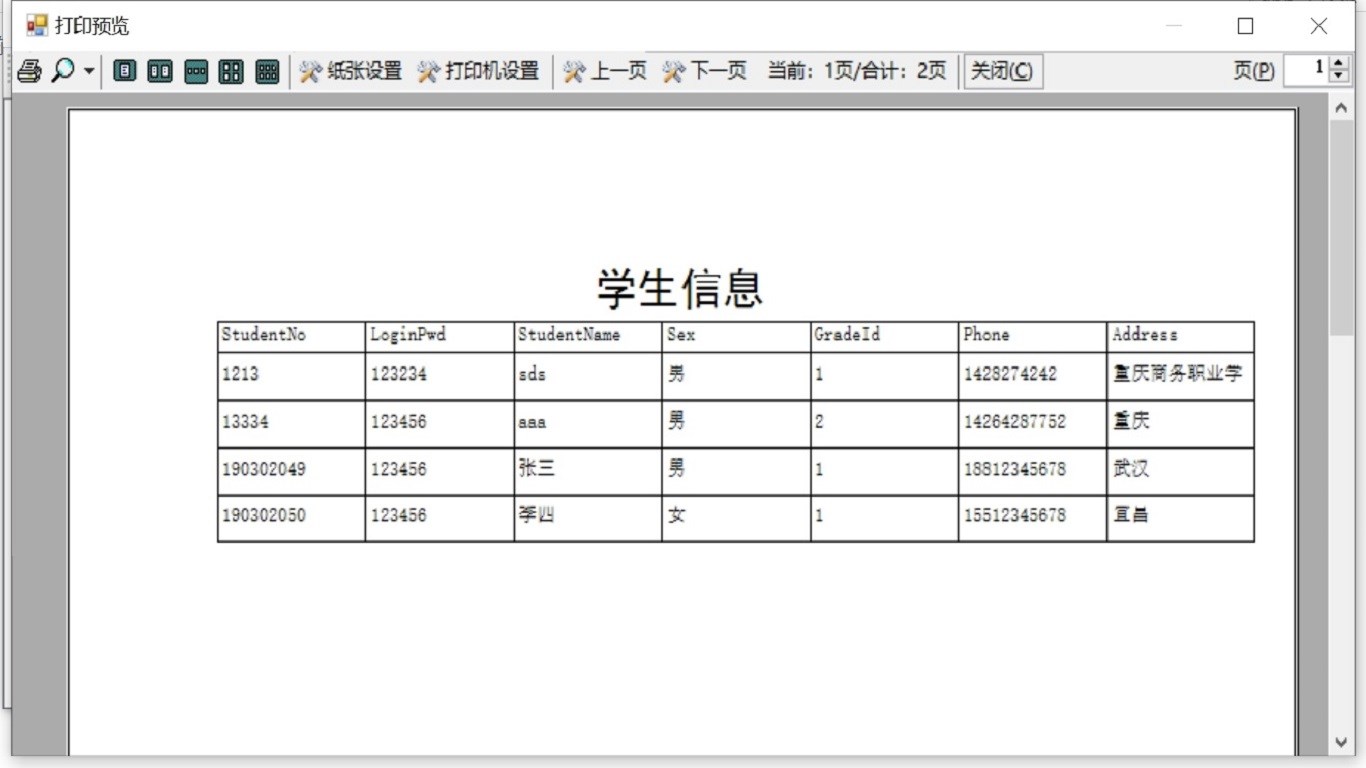Click the address cell 宜昌
This screenshot has height=768, width=1366.
pyautogui.click(x=1180, y=517)
